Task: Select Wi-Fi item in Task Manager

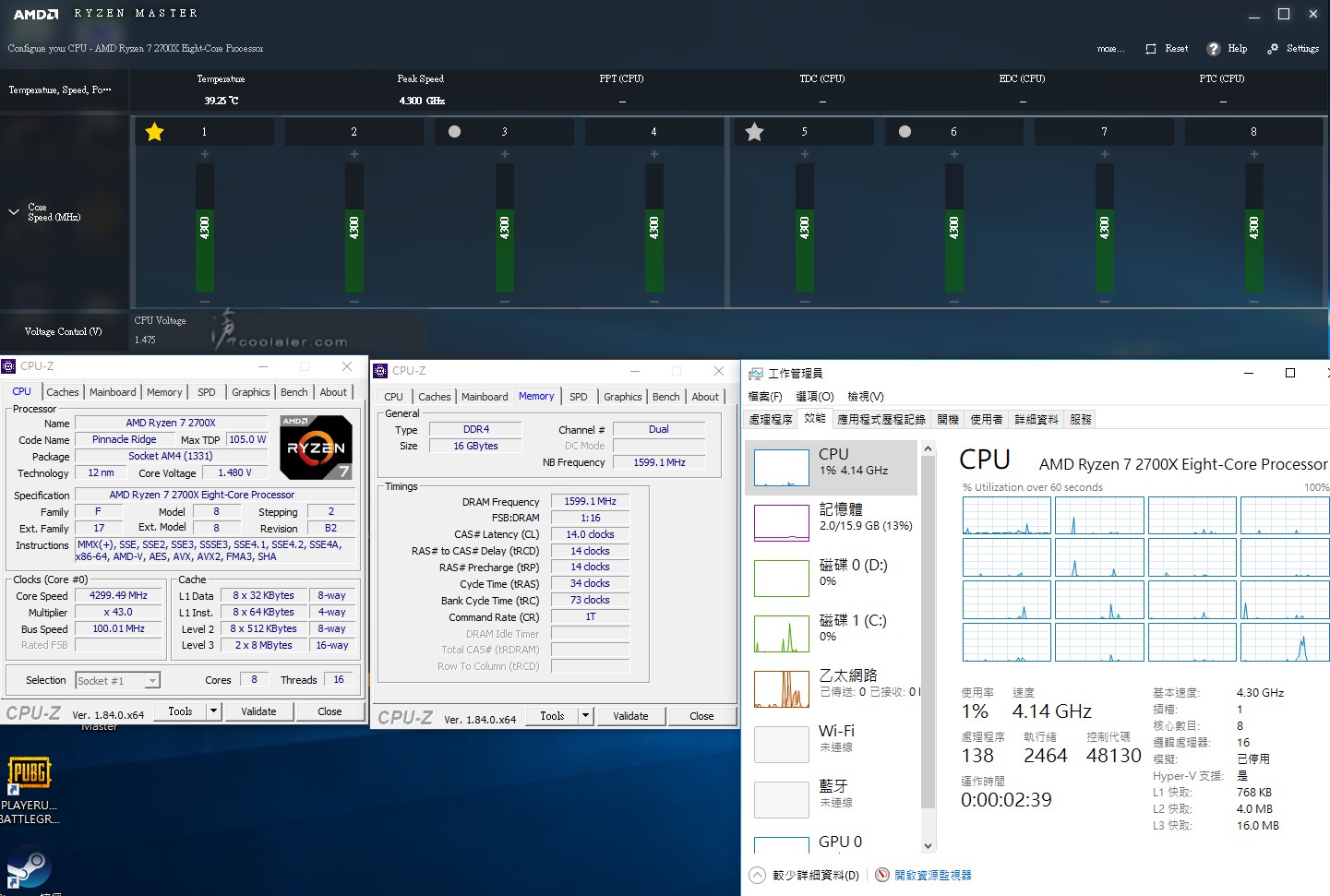Action: [833, 745]
